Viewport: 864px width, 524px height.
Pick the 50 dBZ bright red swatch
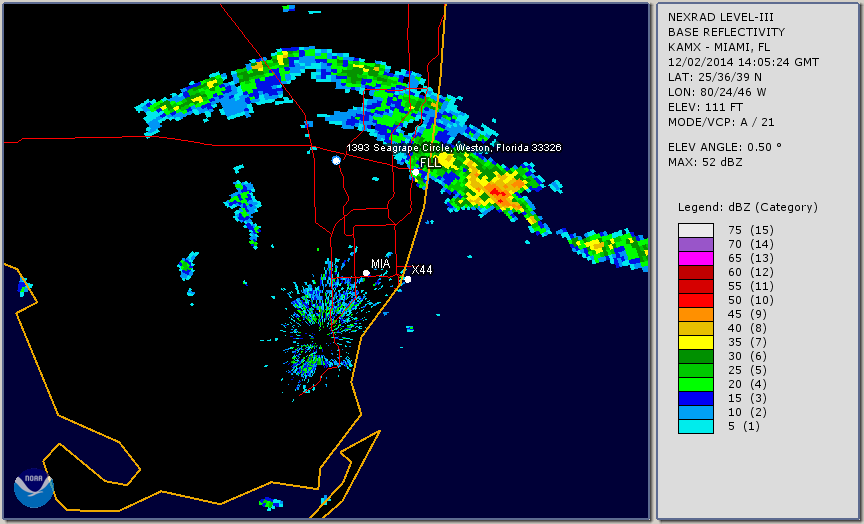(695, 300)
